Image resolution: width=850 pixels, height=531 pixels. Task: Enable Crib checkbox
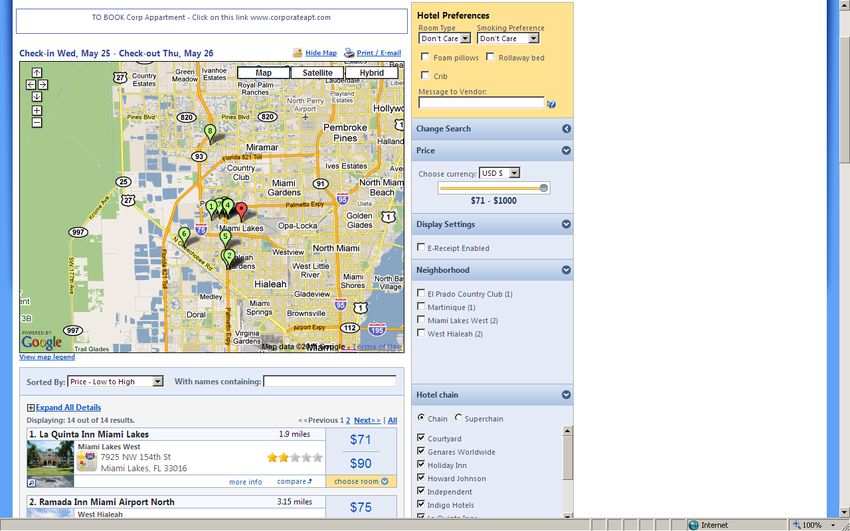click(x=425, y=75)
